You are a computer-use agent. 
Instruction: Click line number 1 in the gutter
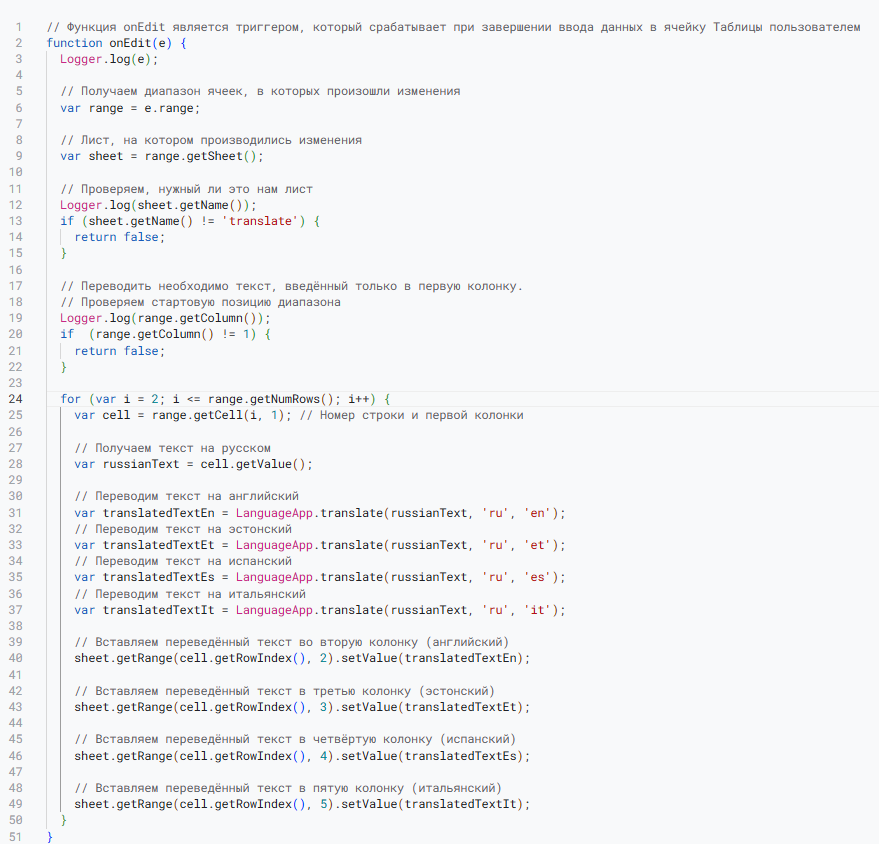(x=18, y=27)
